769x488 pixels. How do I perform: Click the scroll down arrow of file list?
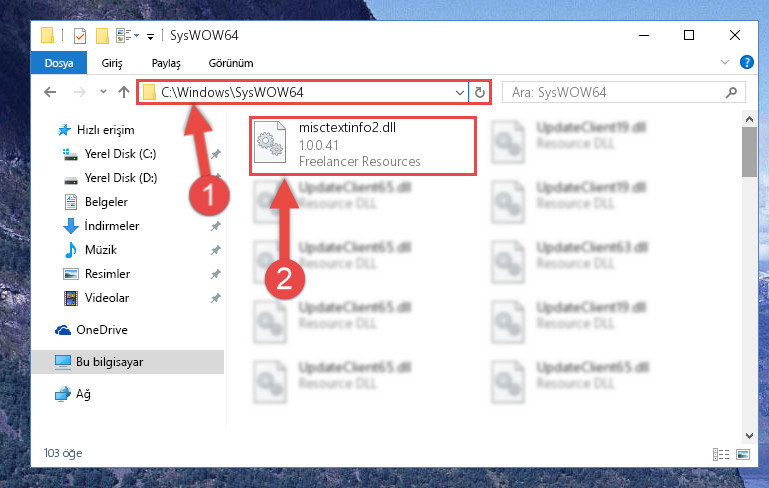pyautogui.click(x=749, y=435)
